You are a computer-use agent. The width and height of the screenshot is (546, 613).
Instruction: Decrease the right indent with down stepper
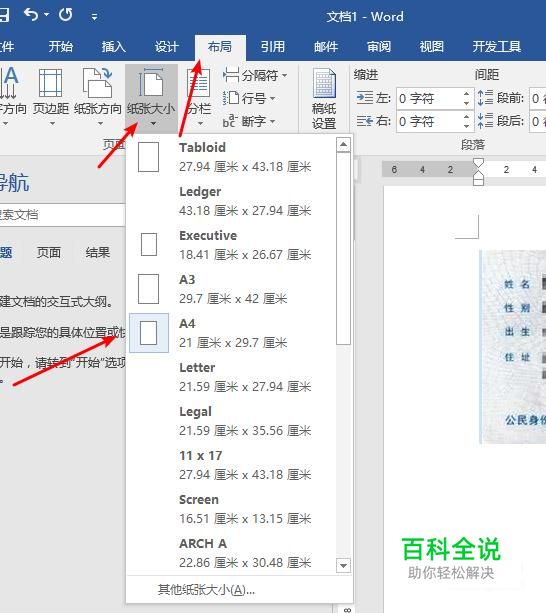466,126
